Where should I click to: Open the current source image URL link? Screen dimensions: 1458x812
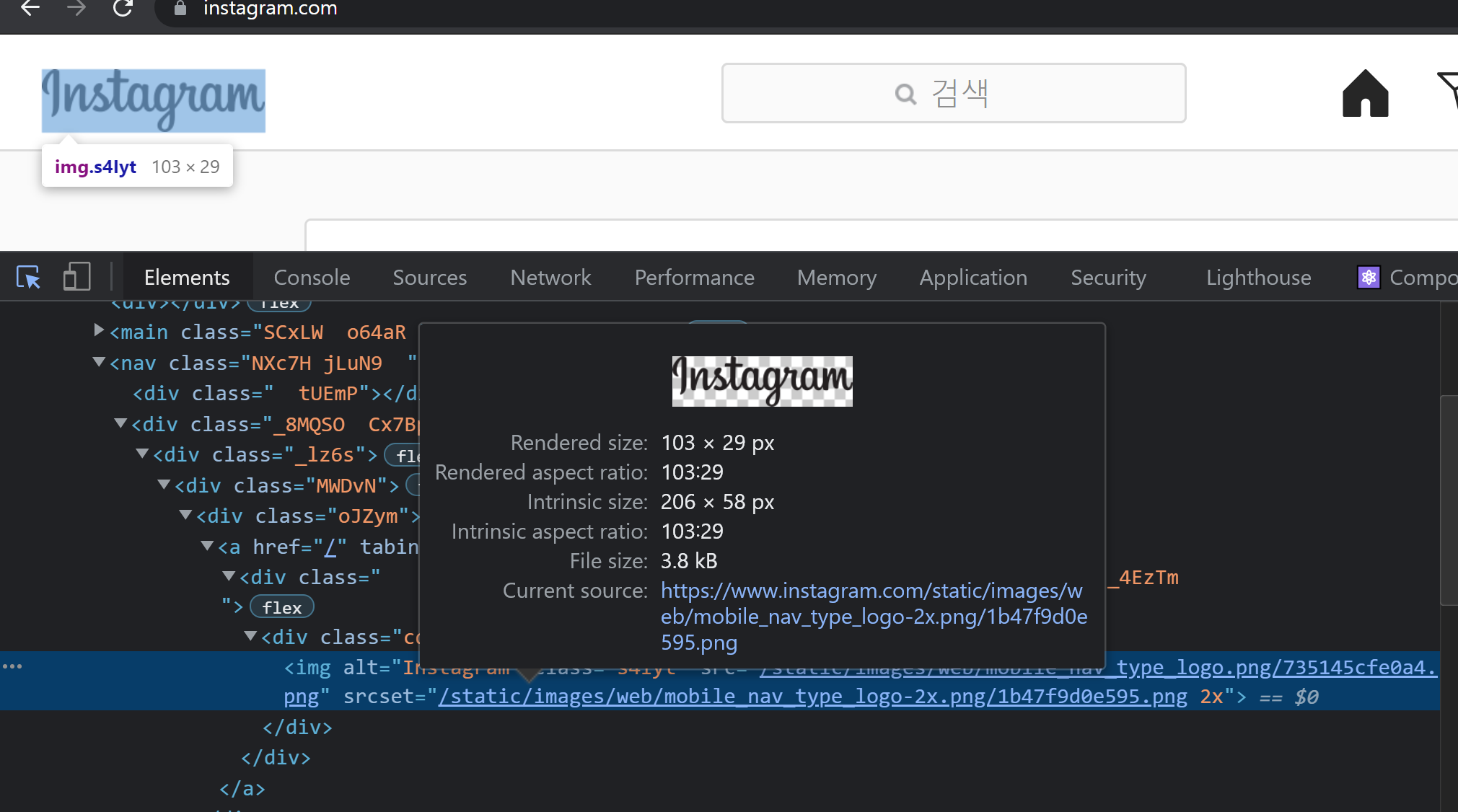tap(873, 616)
